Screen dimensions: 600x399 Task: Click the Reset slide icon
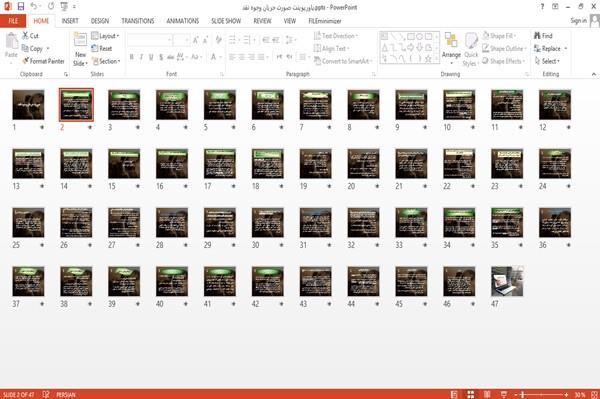(95, 48)
